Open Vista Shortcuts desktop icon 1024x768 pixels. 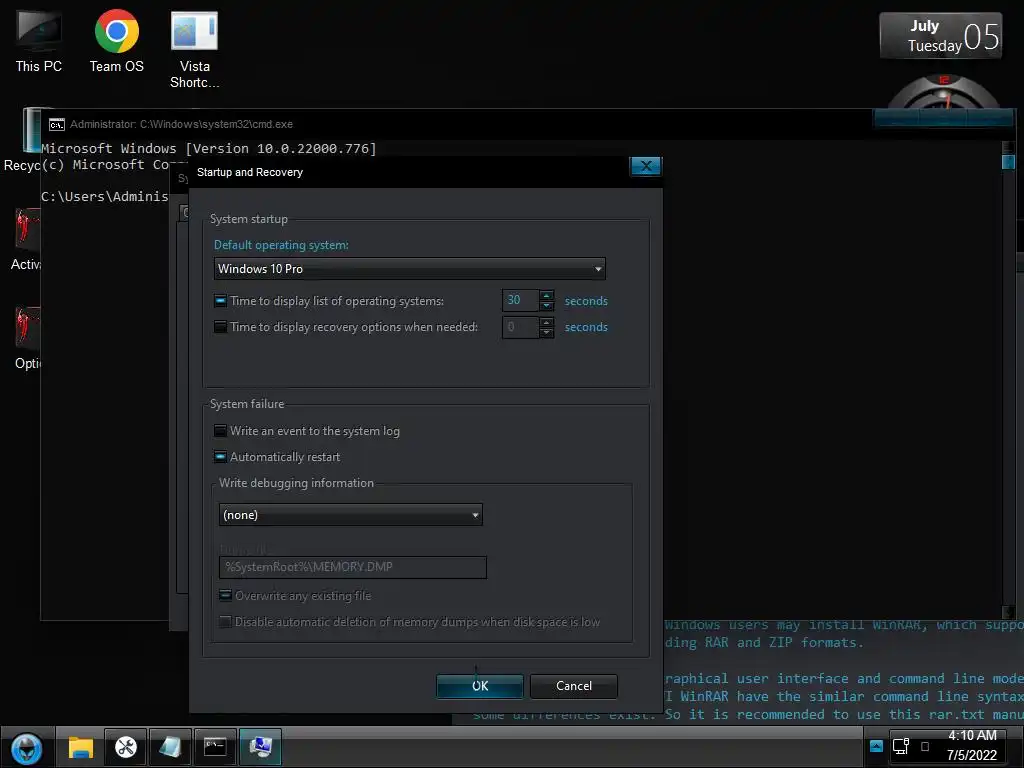click(x=194, y=50)
